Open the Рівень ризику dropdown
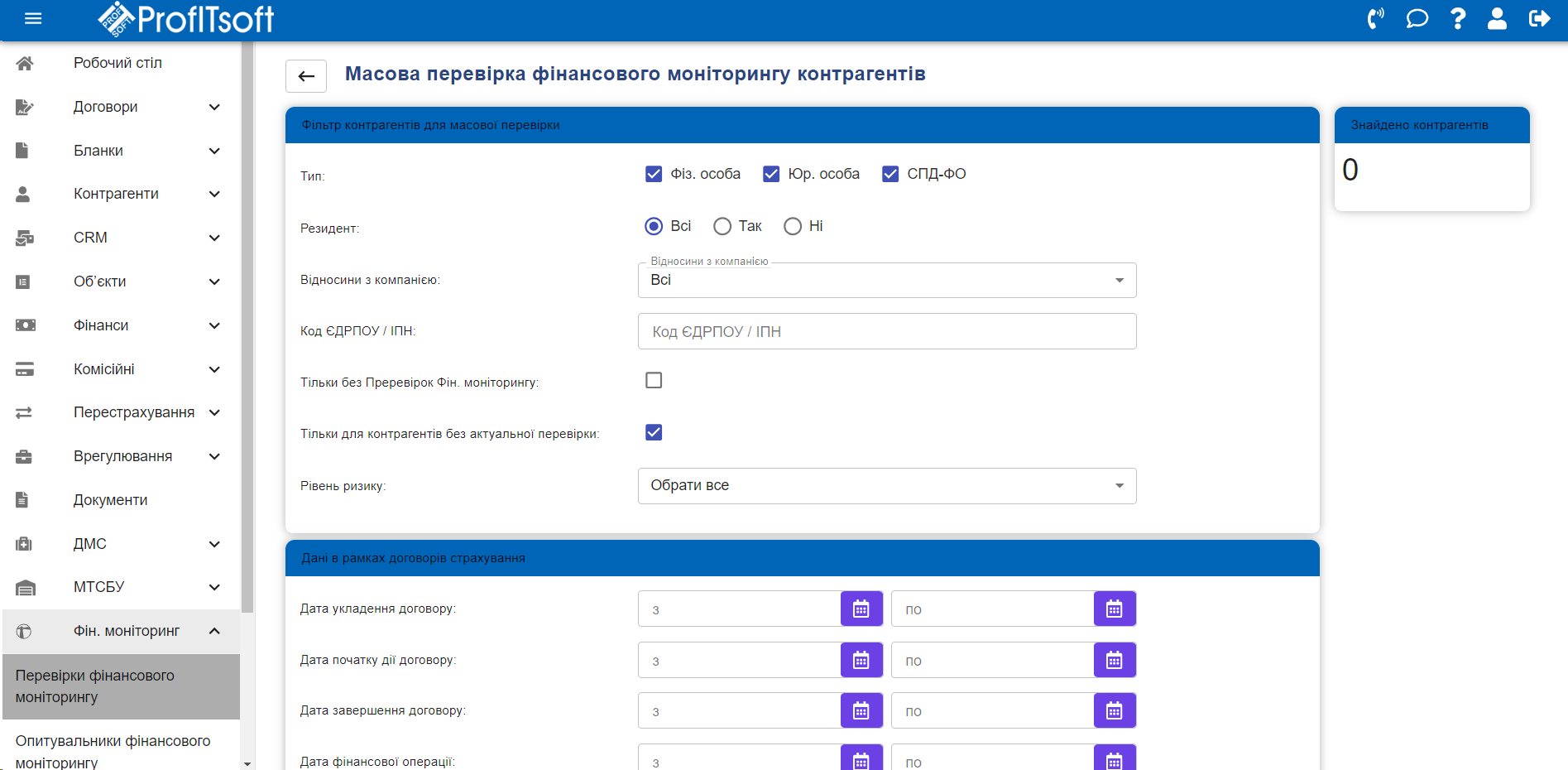 point(886,486)
